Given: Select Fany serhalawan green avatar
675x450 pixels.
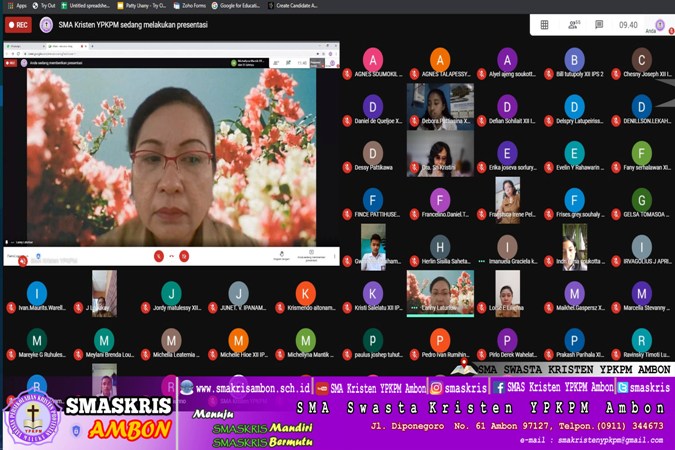Looking at the screenshot, I should [641, 153].
